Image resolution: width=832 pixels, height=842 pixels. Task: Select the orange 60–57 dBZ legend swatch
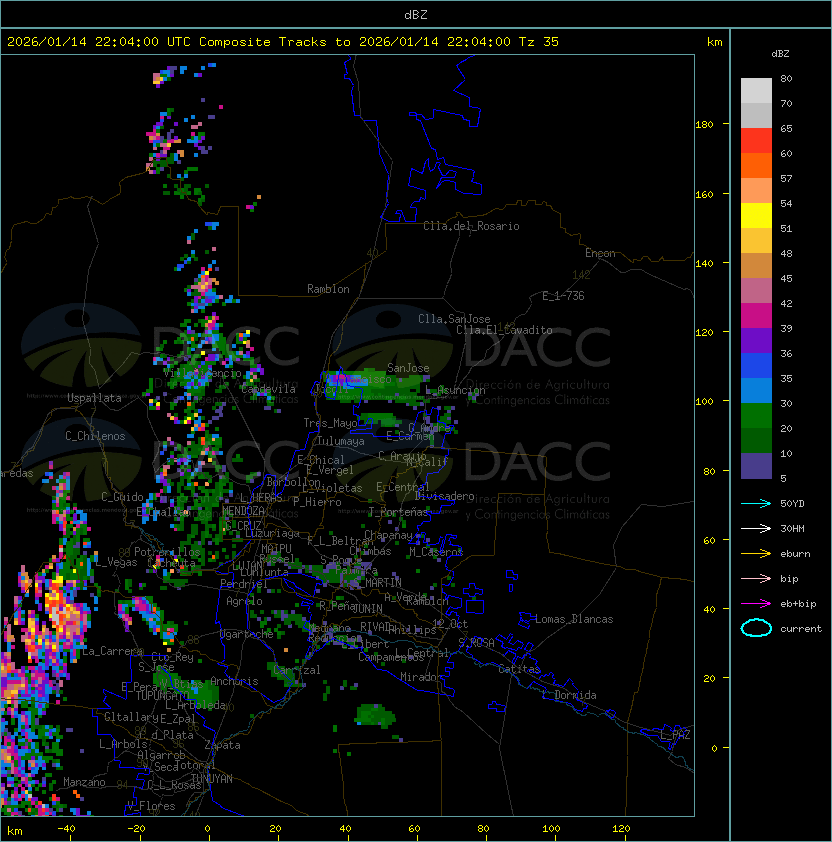[x=756, y=166]
